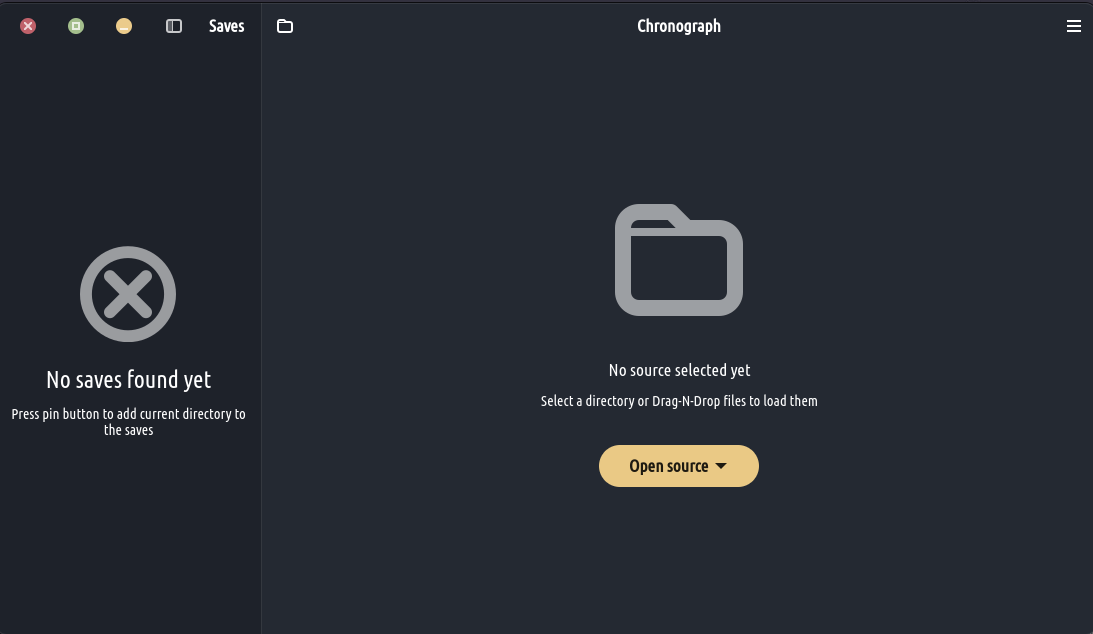Open the hamburger main menu
This screenshot has height=634, width=1093.
[1074, 26]
